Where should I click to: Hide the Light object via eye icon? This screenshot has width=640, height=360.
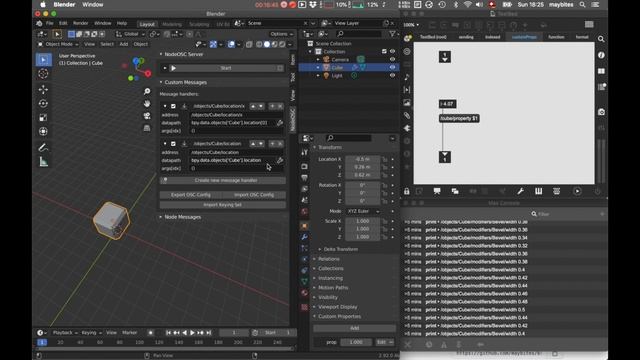(x=392, y=76)
